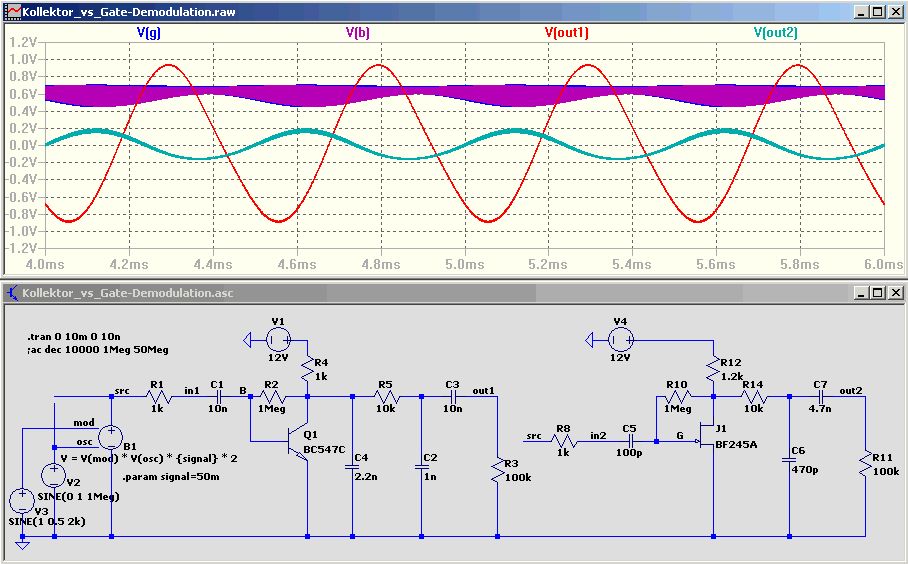Select the V(out2) trace label

[x=775, y=33]
